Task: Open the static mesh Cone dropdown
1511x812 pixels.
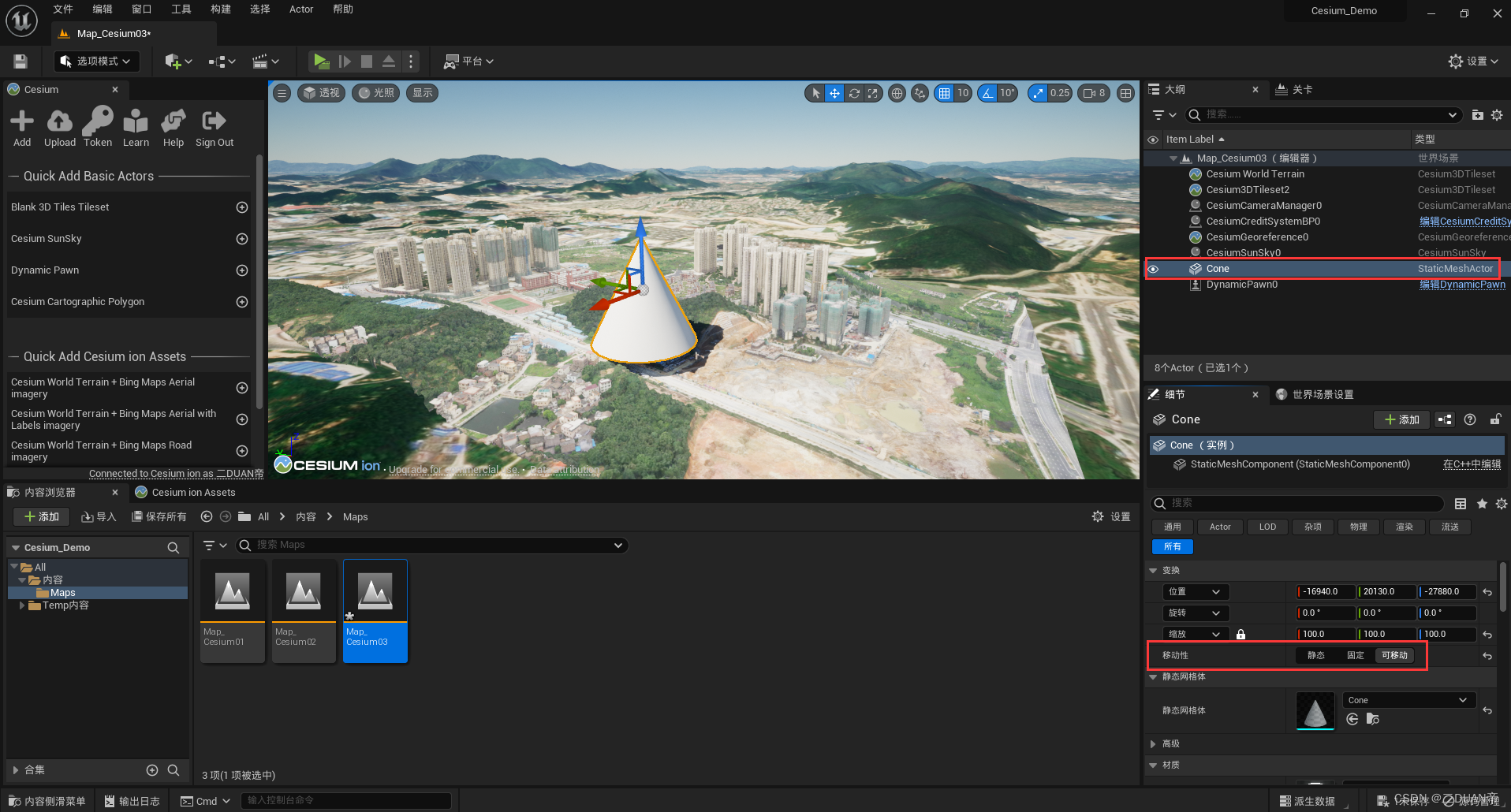Action: (x=1408, y=700)
